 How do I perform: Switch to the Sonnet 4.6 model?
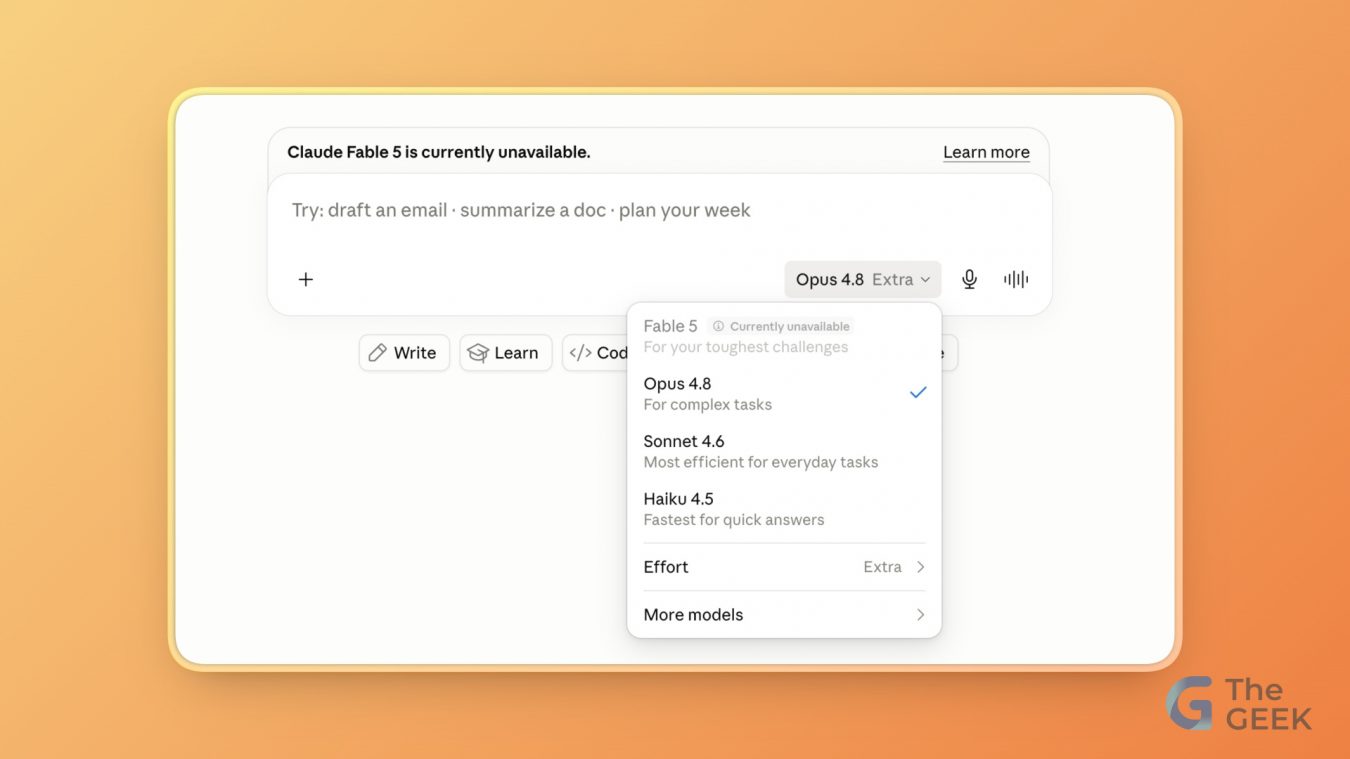(x=784, y=451)
